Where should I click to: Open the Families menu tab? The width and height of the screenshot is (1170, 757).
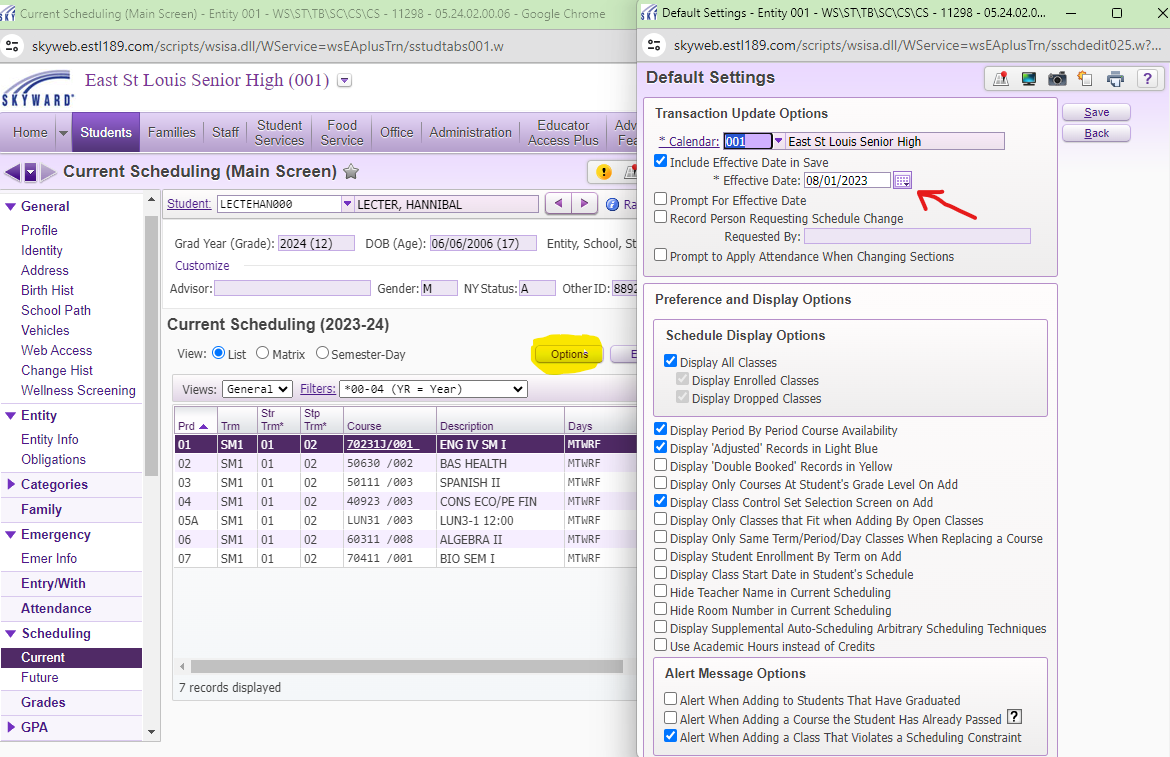(x=172, y=132)
